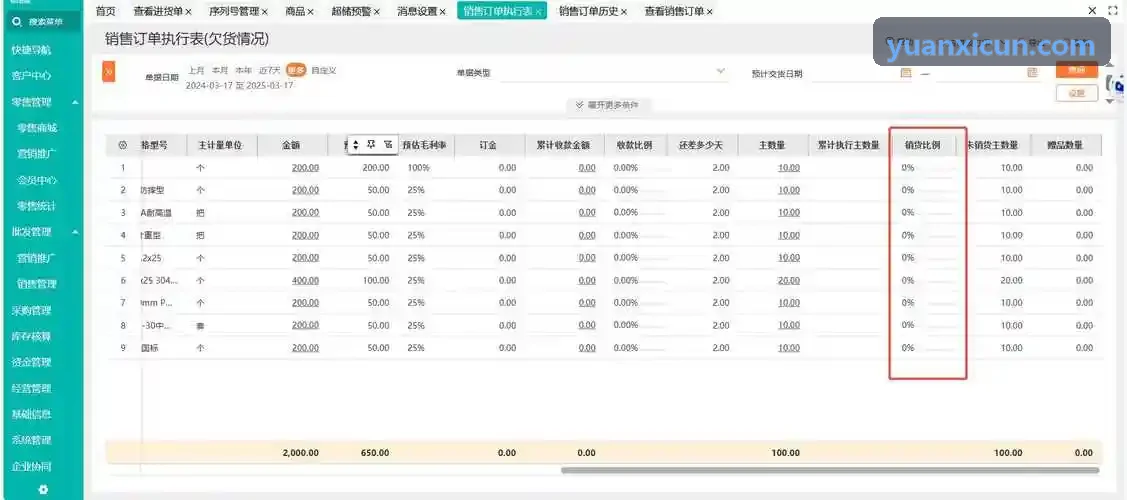Toggle fullscreen with the expand icon
The image size is (1127, 500).
(1114, 11)
